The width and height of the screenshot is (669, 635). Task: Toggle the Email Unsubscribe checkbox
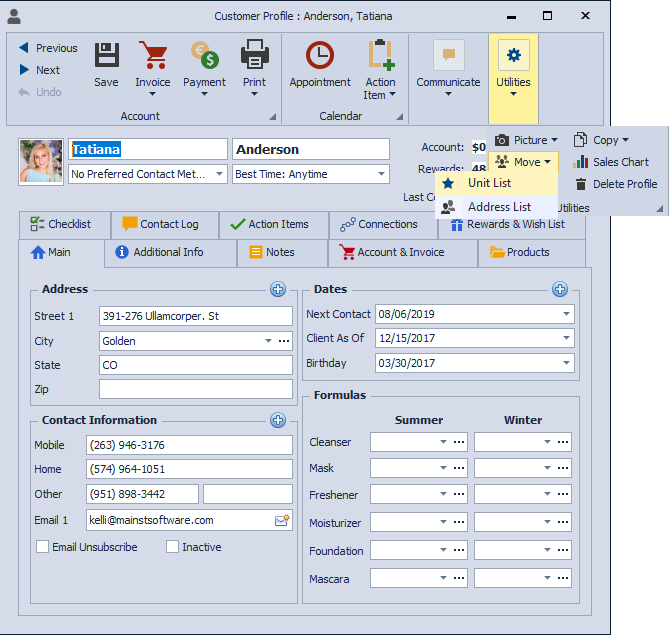point(42,547)
